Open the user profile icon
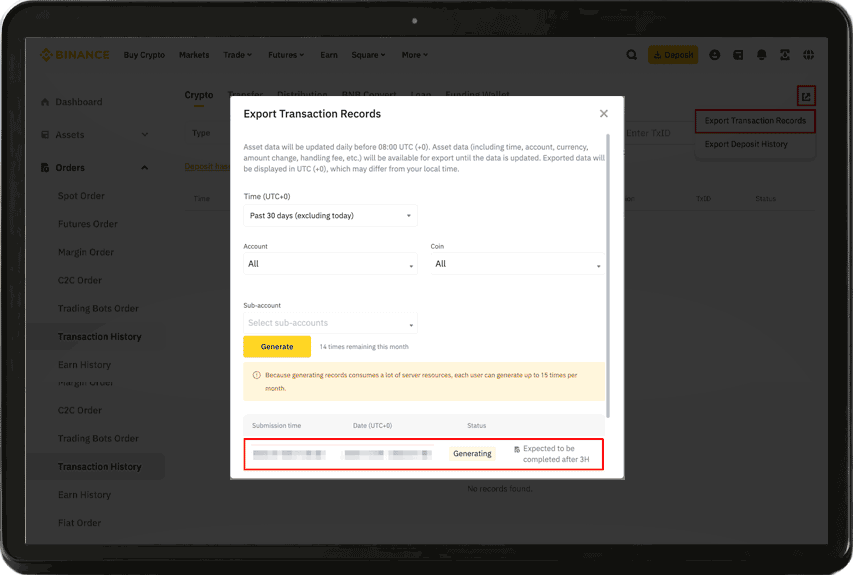 click(x=715, y=55)
